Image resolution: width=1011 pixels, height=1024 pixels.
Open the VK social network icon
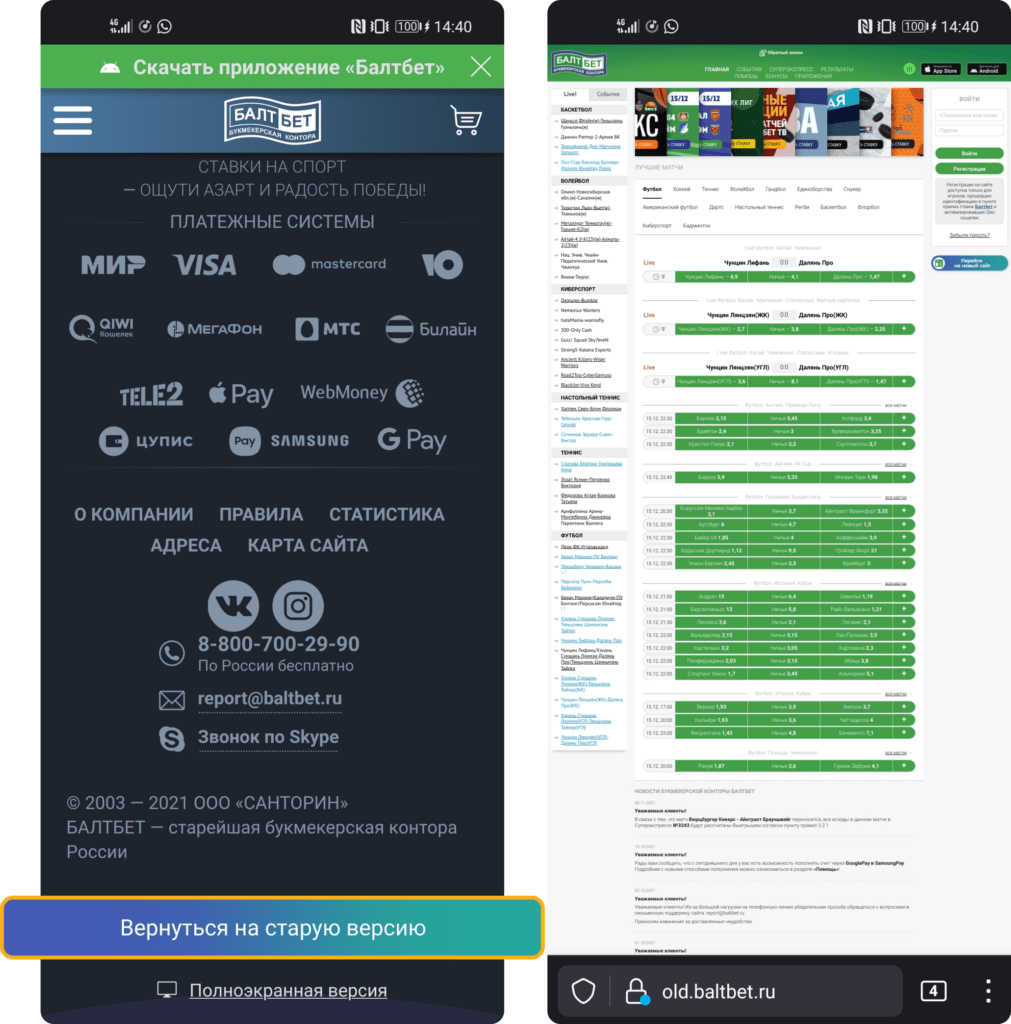[x=233, y=605]
